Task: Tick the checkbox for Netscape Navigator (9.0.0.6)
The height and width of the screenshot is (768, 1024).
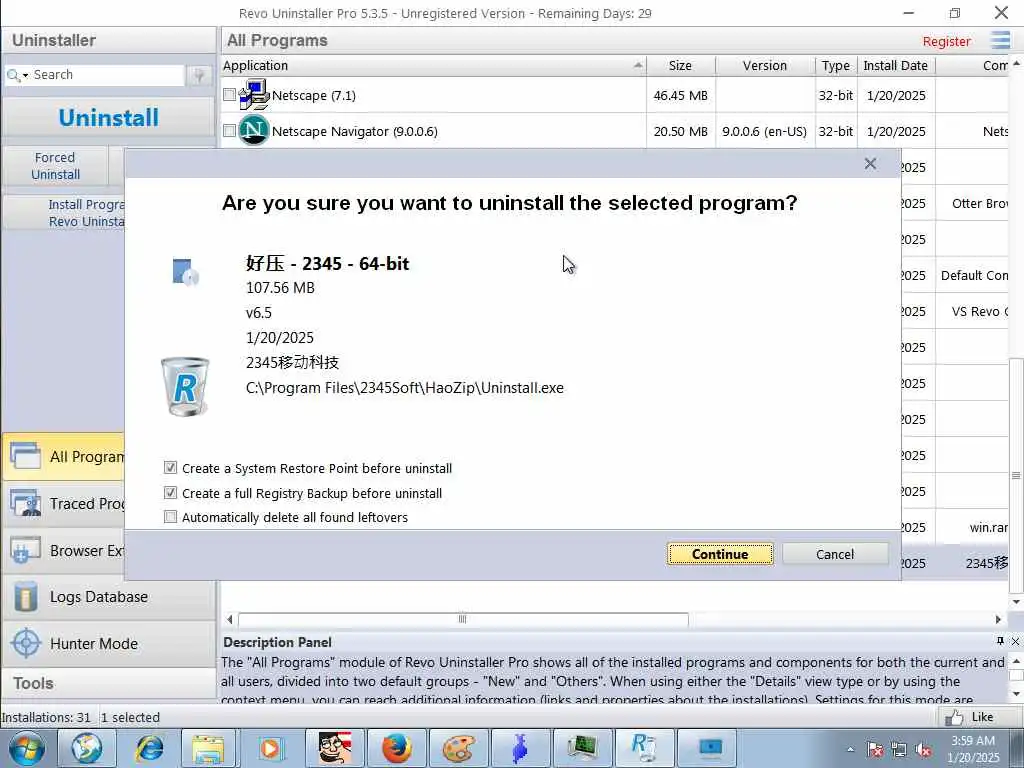Action: coord(229,131)
